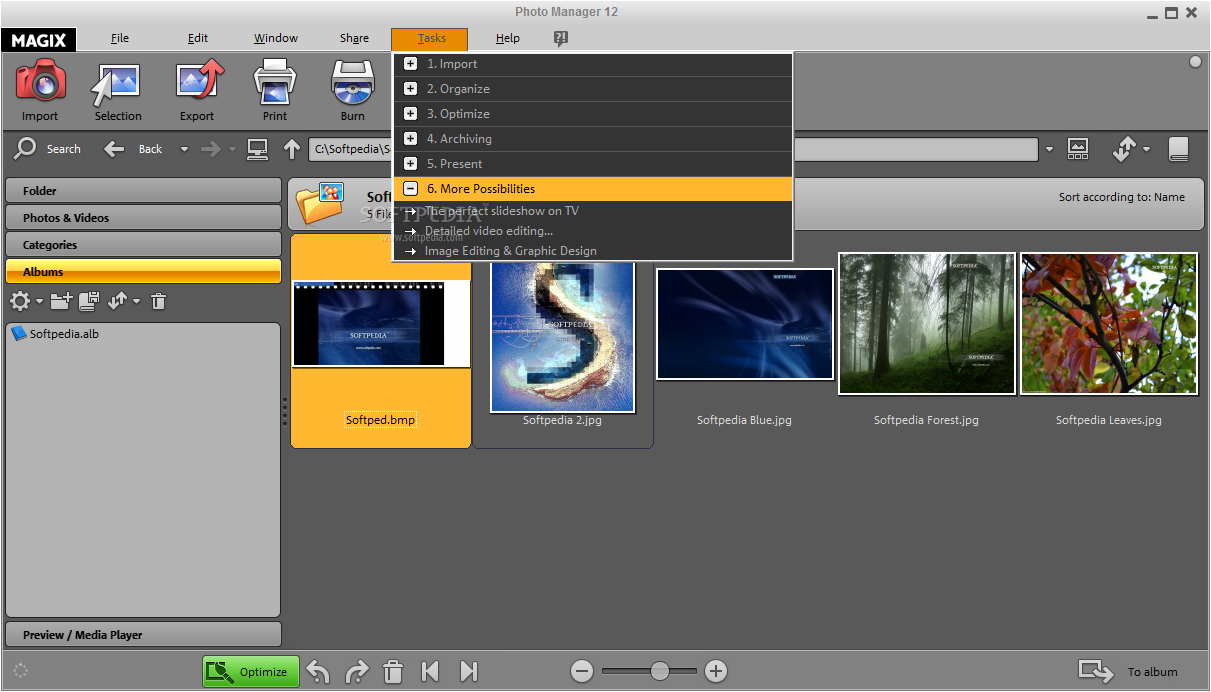Go up one folder level
The image size is (1211, 692).
291,149
